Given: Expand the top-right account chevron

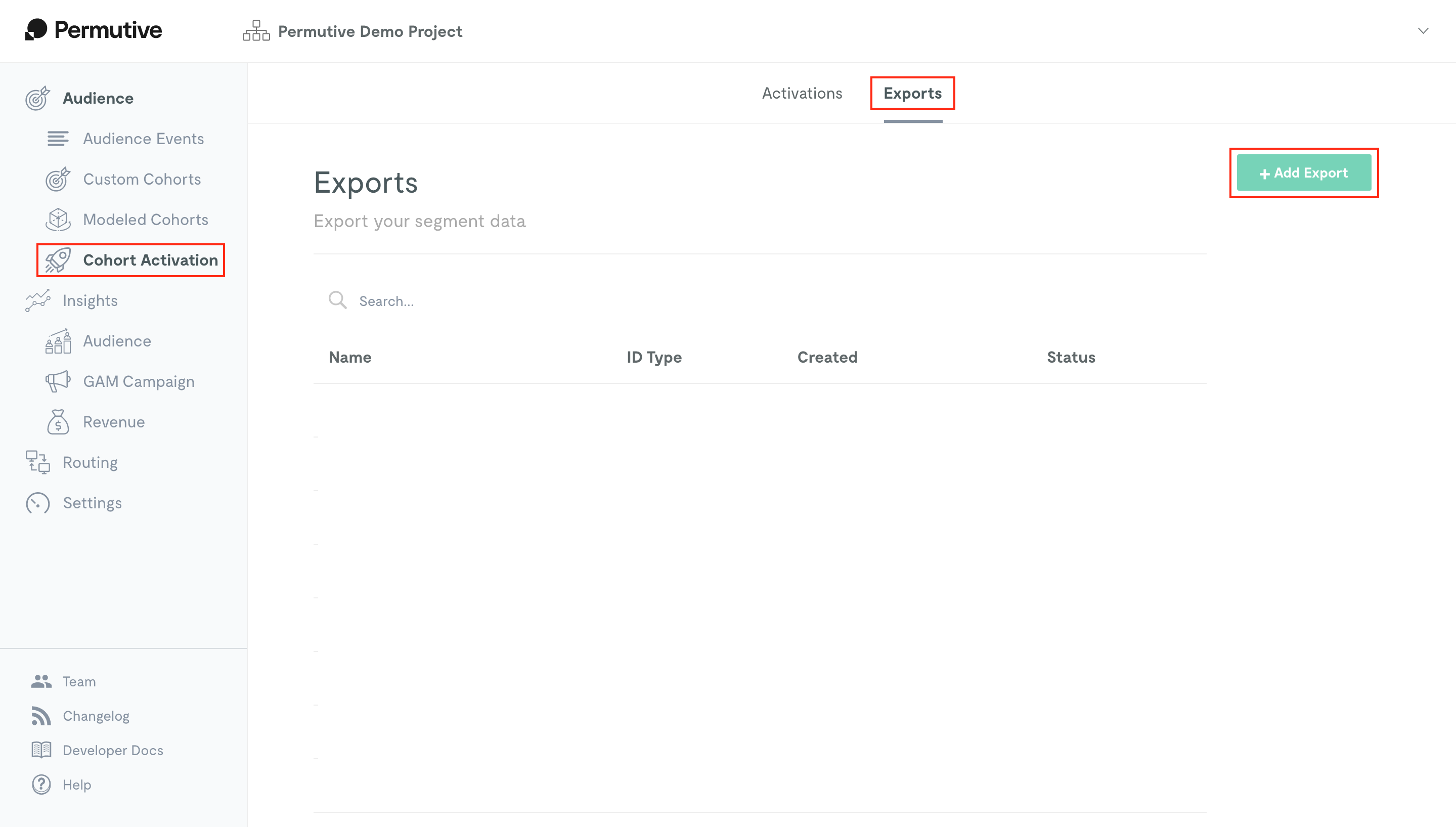Looking at the screenshot, I should tap(1423, 31).
